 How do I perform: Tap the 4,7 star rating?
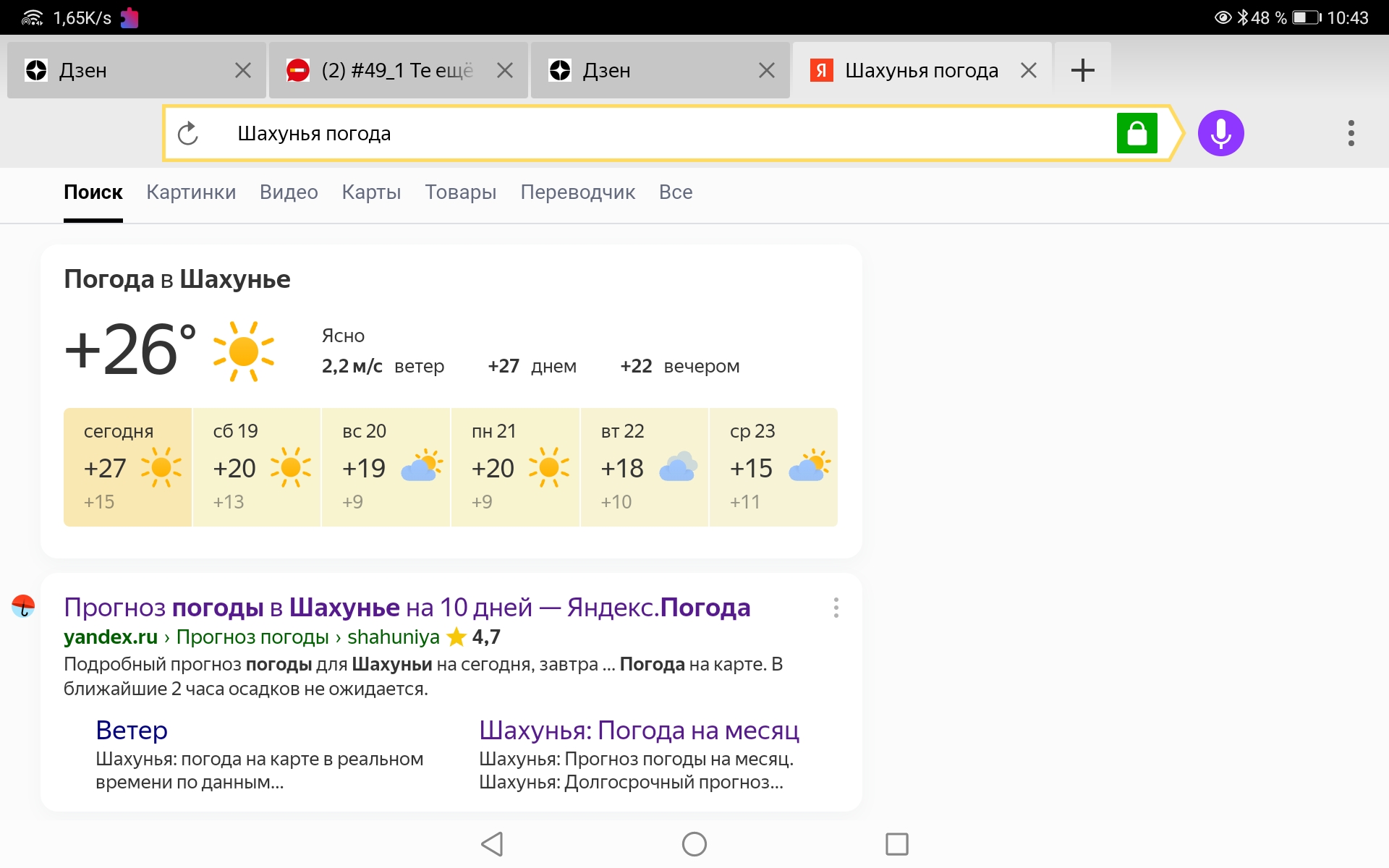click(x=474, y=637)
